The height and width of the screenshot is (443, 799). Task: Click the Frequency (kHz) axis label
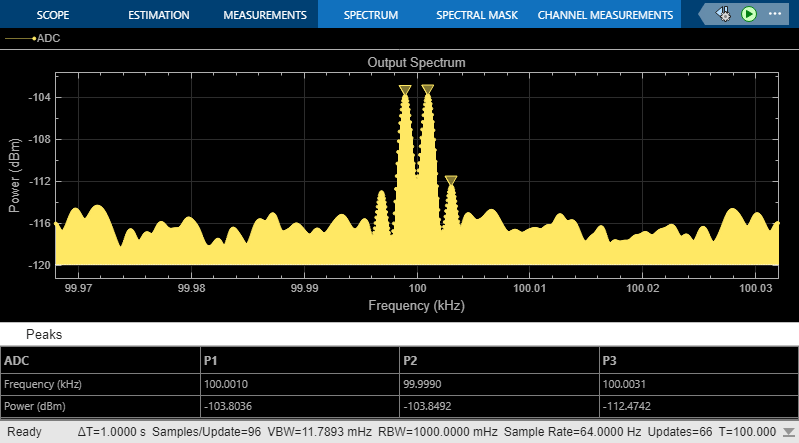416,305
